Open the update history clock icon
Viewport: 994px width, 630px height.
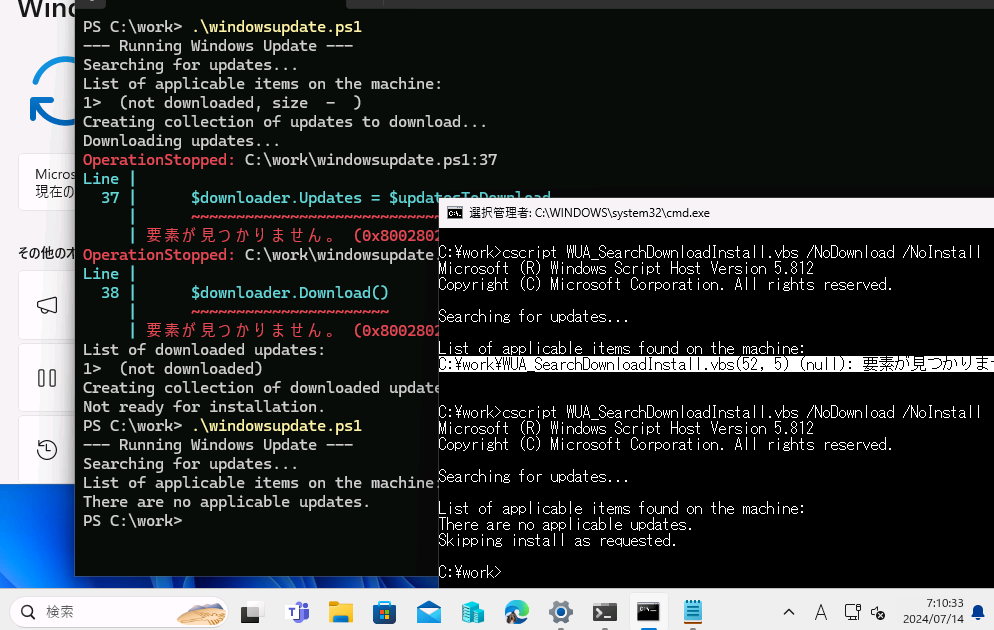(47, 450)
